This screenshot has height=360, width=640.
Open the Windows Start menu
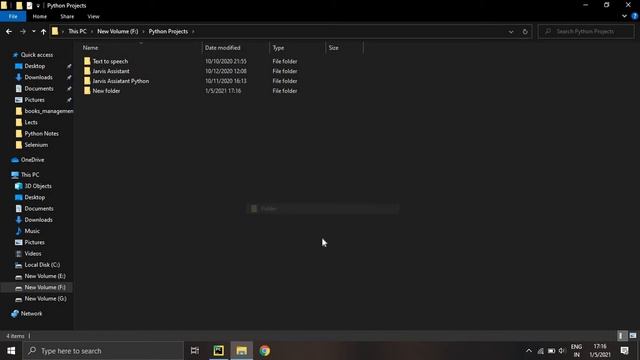[x=11, y=351]
